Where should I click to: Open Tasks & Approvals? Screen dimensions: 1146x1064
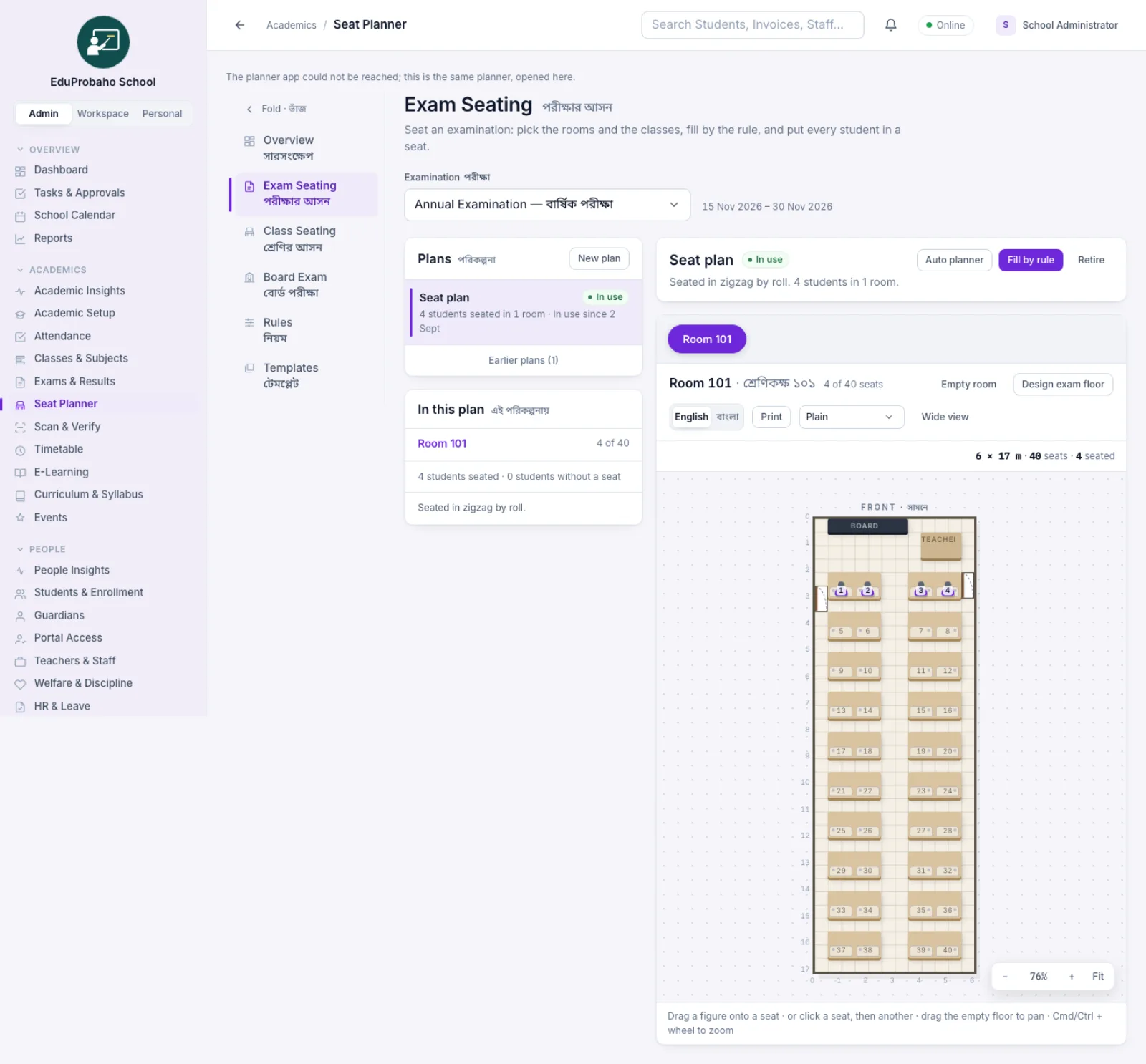click(79, 193)
